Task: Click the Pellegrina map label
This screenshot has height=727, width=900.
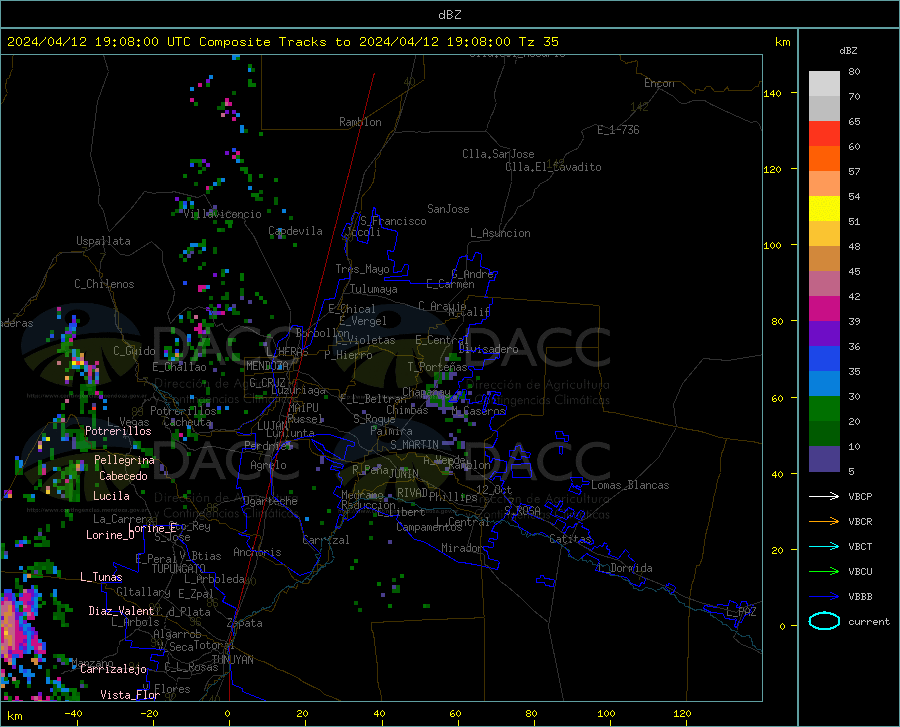Action: tap(125, 460)
